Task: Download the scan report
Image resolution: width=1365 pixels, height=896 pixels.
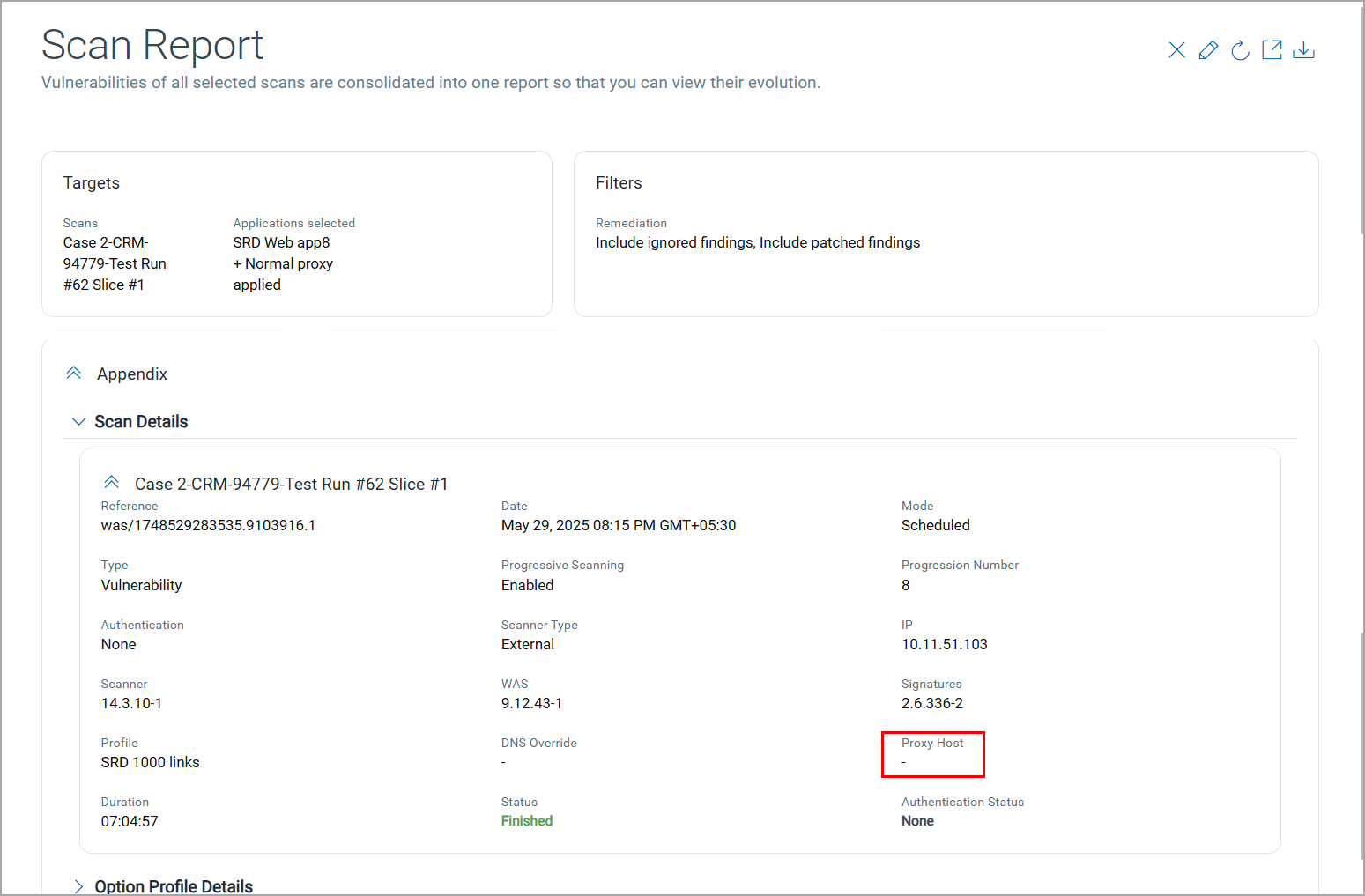Action: (1303, 50)
